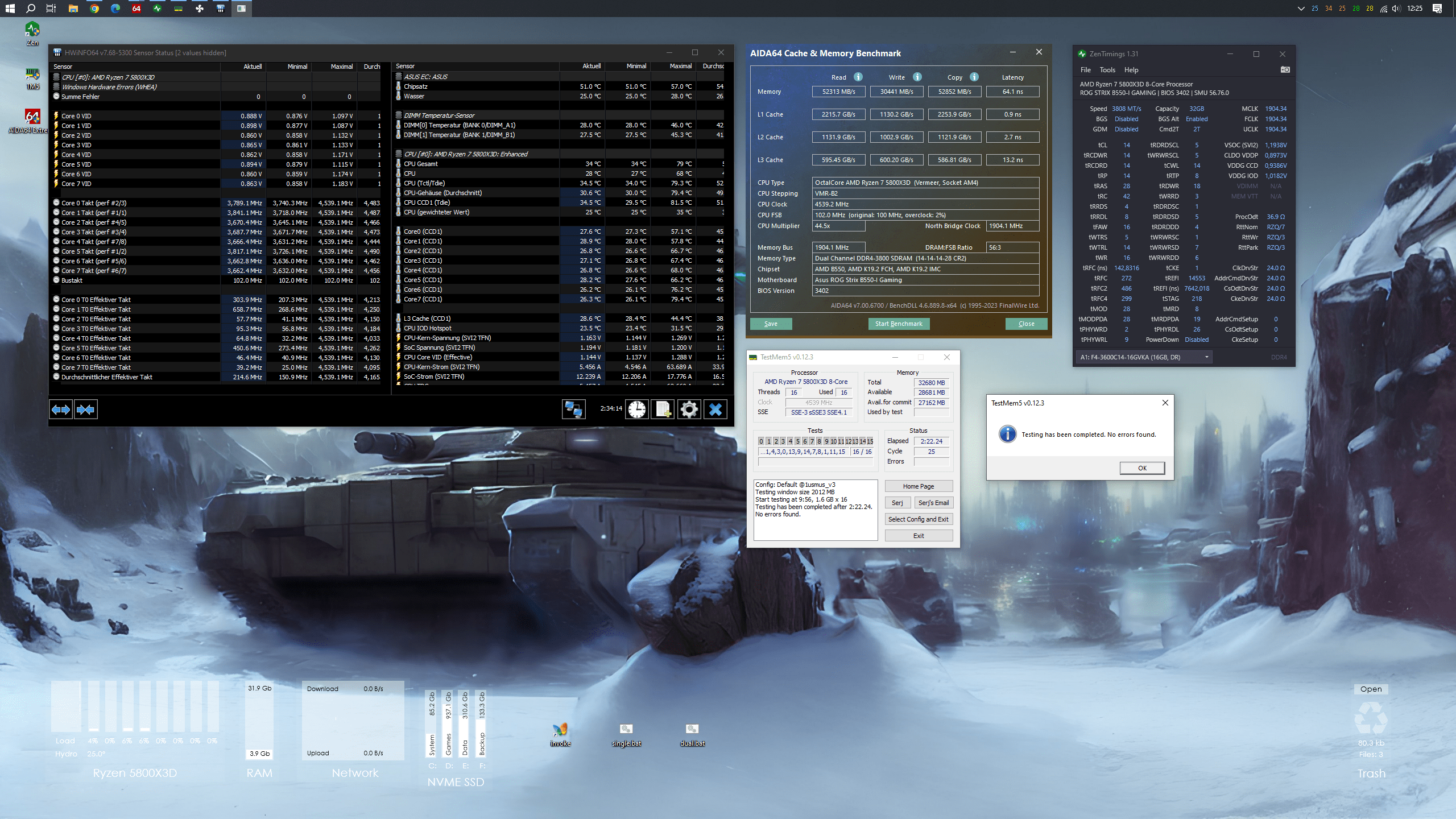Click Select Config and Exit in TestMem5
Viewport: 1456px width, 819px height.
(x=919, y=519)
